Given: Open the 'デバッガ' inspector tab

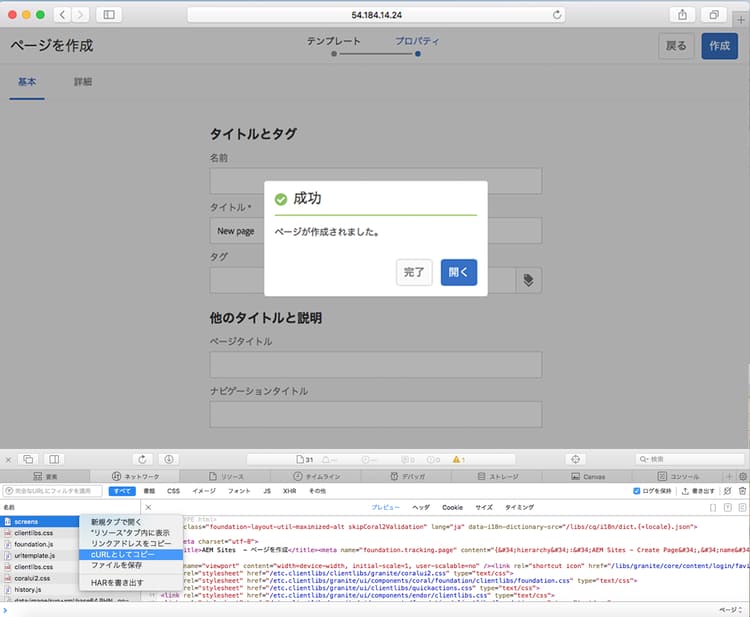Looking at the screenshot, I should point(407,476).
